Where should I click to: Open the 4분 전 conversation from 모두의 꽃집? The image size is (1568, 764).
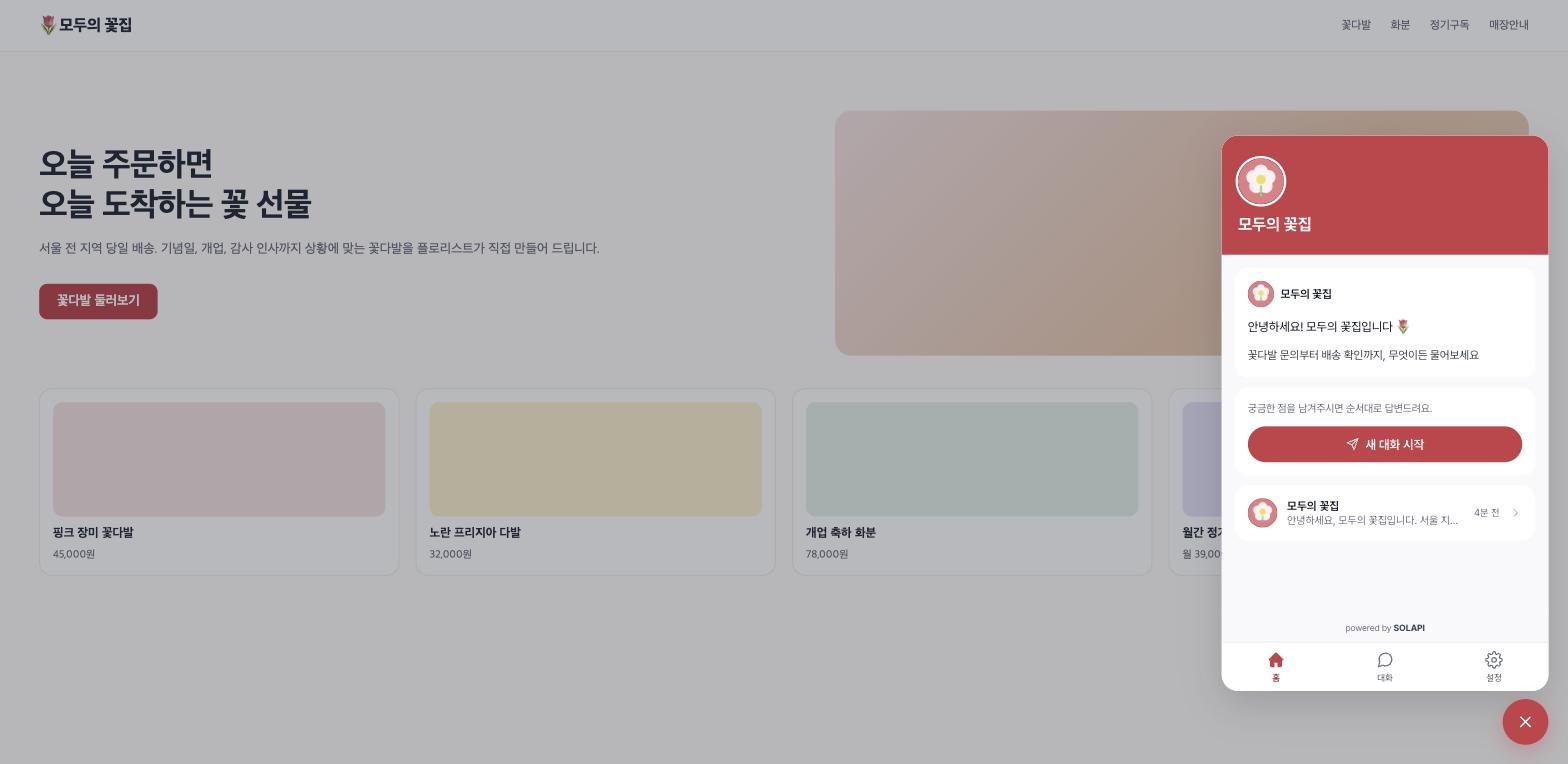[x=1384, y=513]
